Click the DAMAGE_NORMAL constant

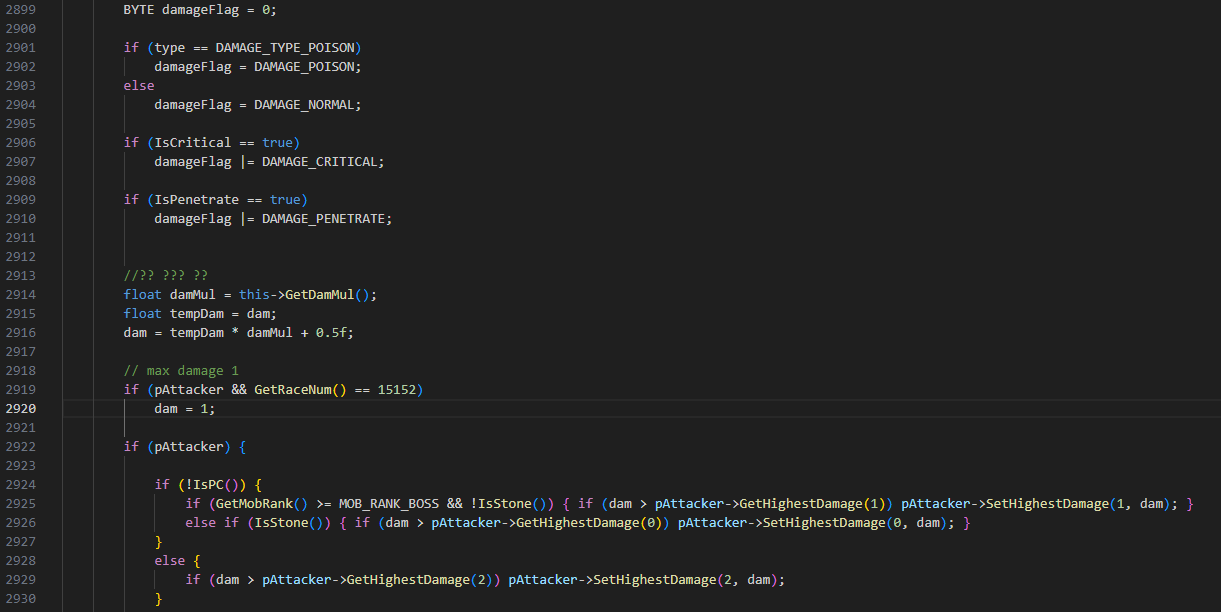pos(304,105)
